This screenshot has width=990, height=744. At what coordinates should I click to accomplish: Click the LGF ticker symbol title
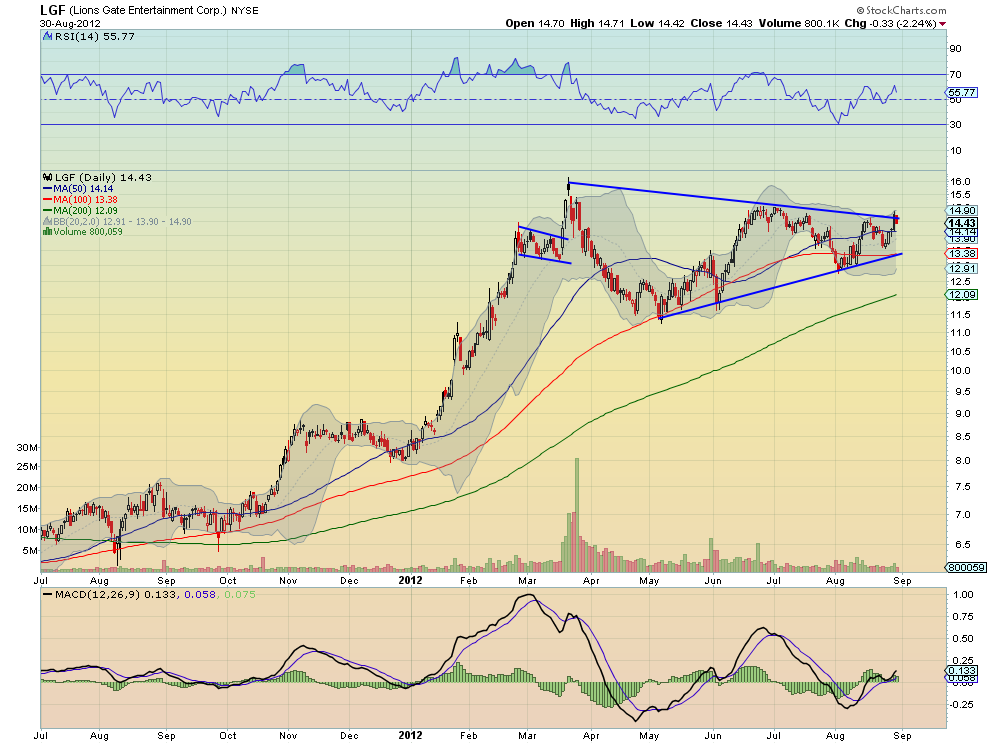click(x=52, y=10)
